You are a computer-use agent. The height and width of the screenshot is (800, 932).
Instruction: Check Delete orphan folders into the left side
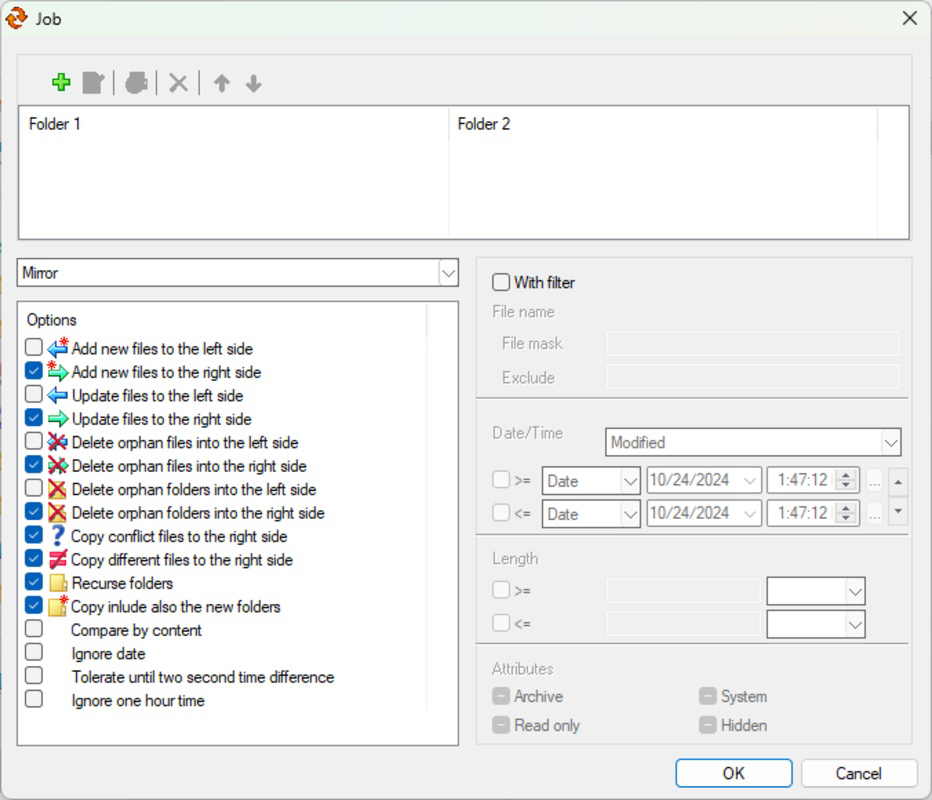pyautogui.click(x=34, y=488)
